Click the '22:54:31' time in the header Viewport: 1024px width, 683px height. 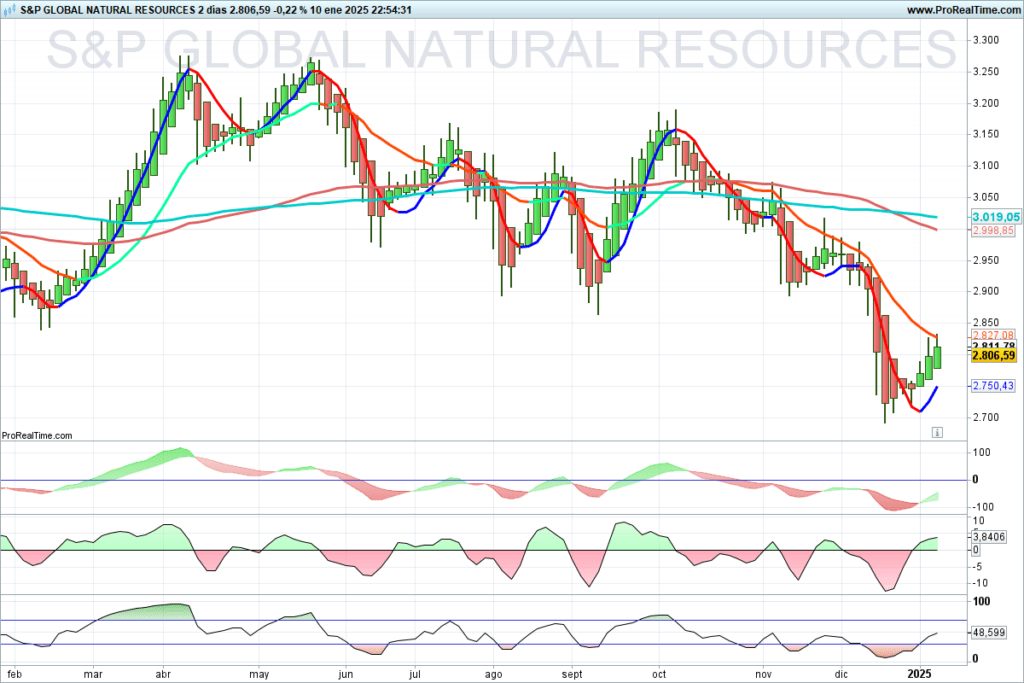click(390, 10)
